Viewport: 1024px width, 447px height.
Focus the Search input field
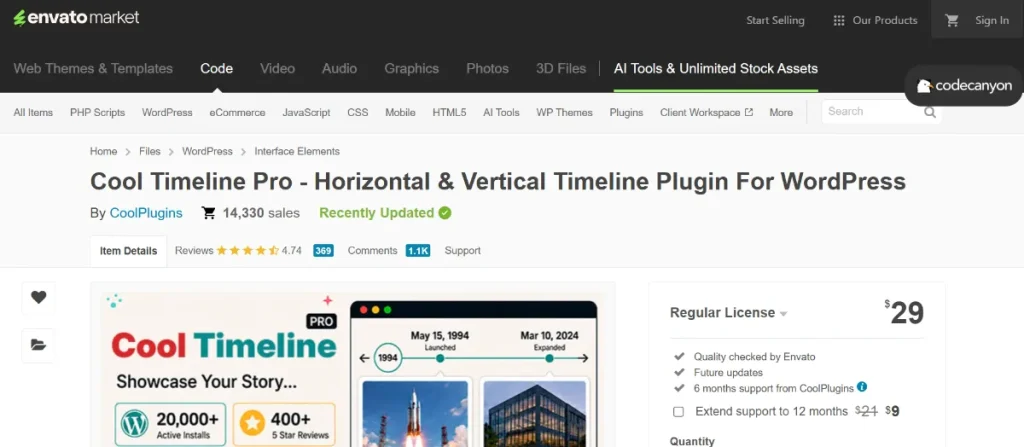click(872, 112)
